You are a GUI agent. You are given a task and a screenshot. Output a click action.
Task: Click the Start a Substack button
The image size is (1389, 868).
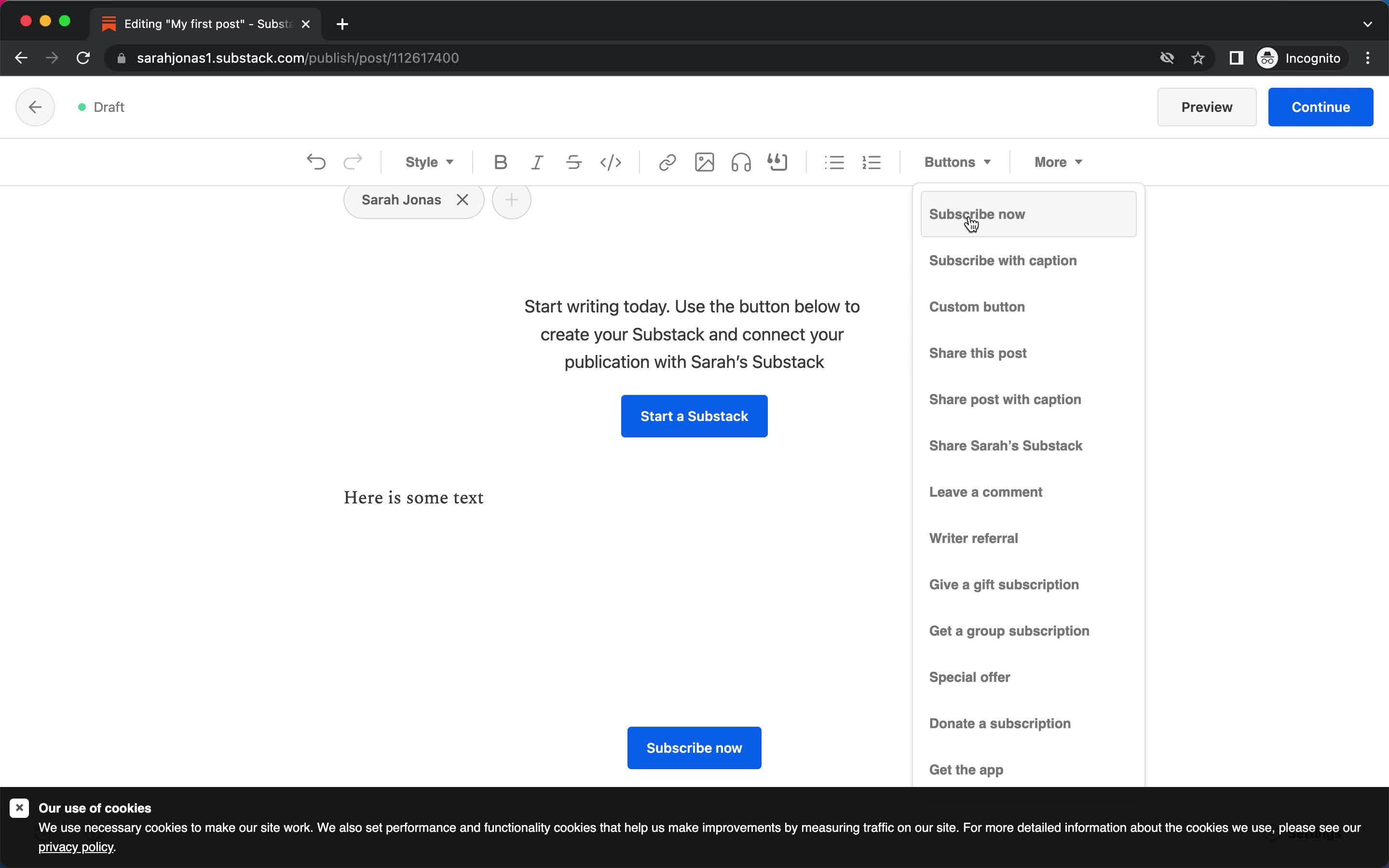click(x=694, y=416)
